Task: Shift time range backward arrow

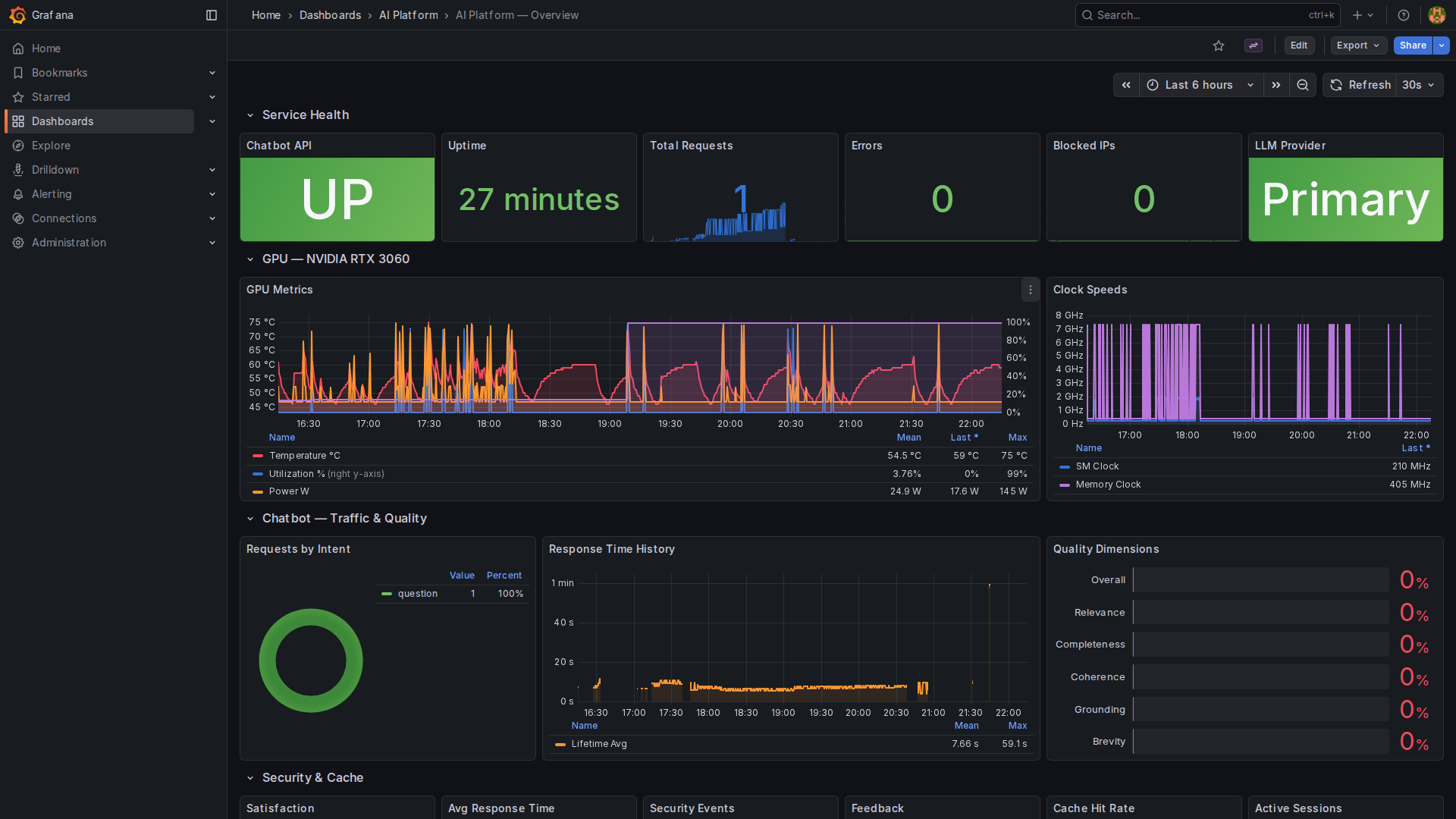Action: tap(1126, 85)
